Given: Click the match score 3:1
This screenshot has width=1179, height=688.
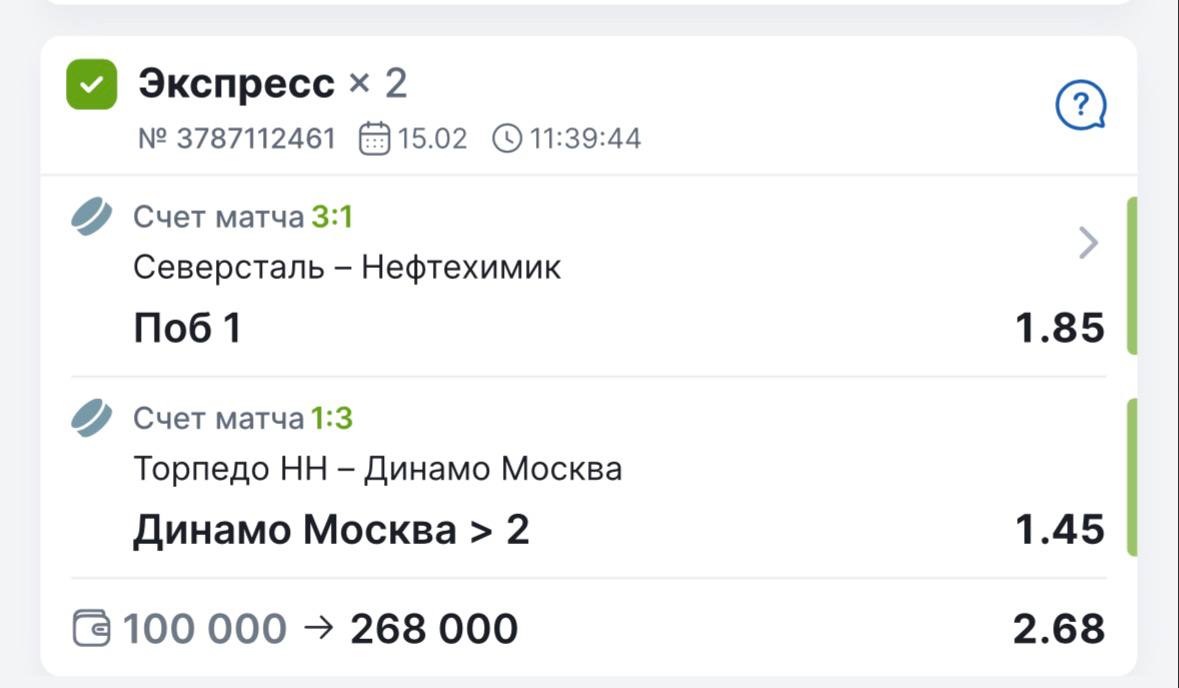Looking at the screenshot, I should [332, 217].
